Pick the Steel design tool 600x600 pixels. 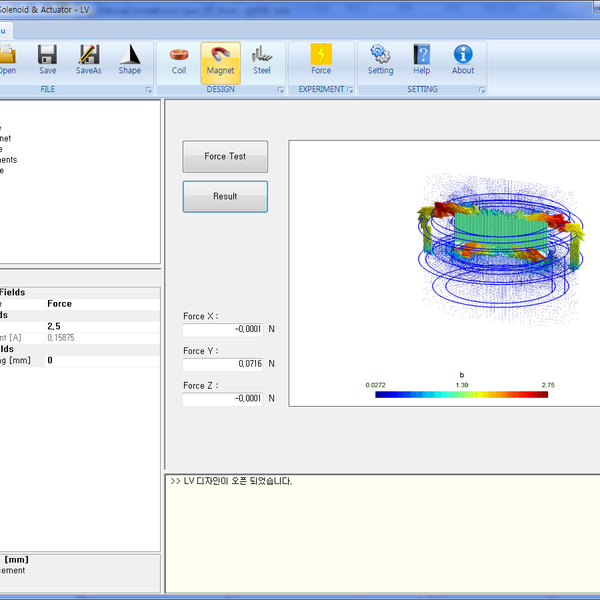[x=262, y=58]
